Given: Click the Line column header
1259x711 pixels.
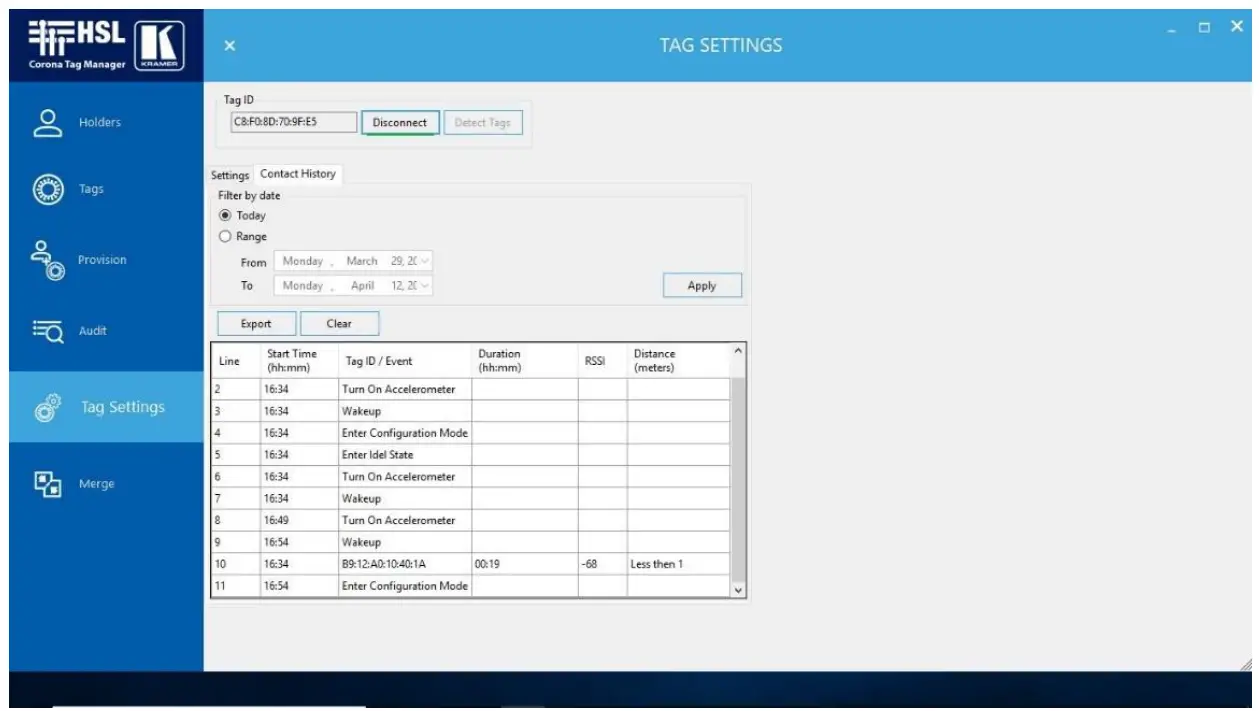Looking at the screenshot, I should (x=236, y=360).
